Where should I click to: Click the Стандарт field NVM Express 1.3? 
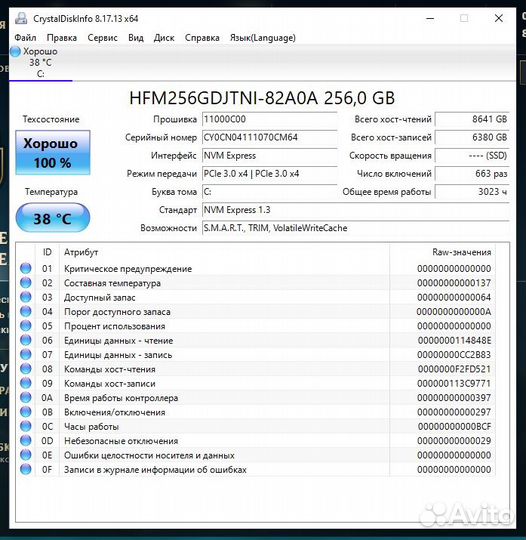[355, 210]
